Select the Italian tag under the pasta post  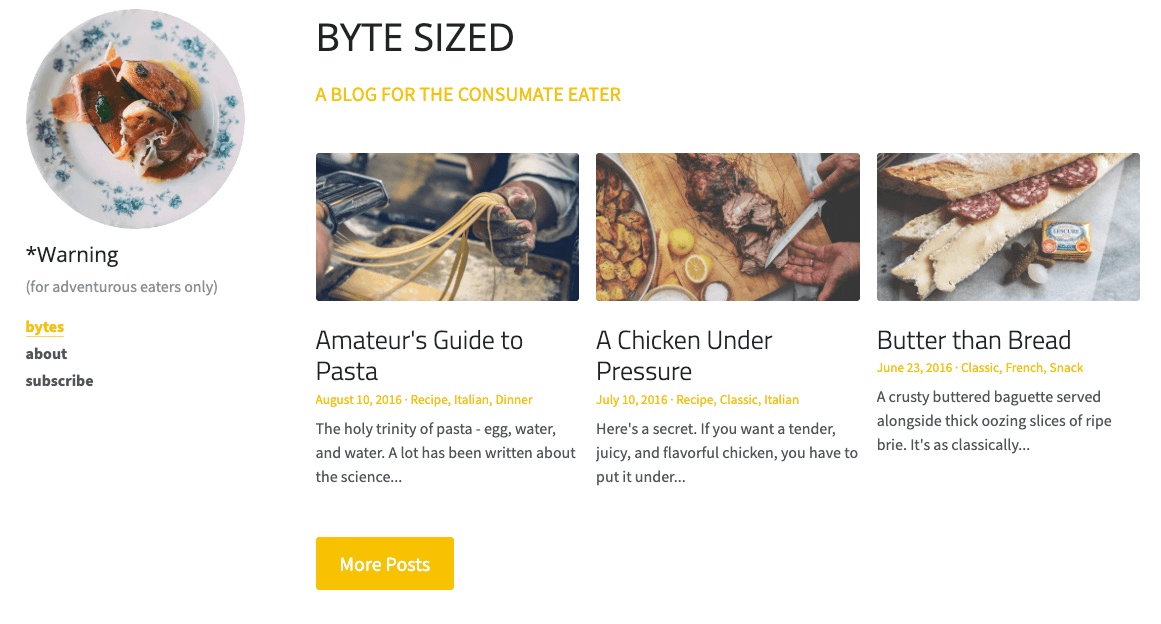coord(468,399)
